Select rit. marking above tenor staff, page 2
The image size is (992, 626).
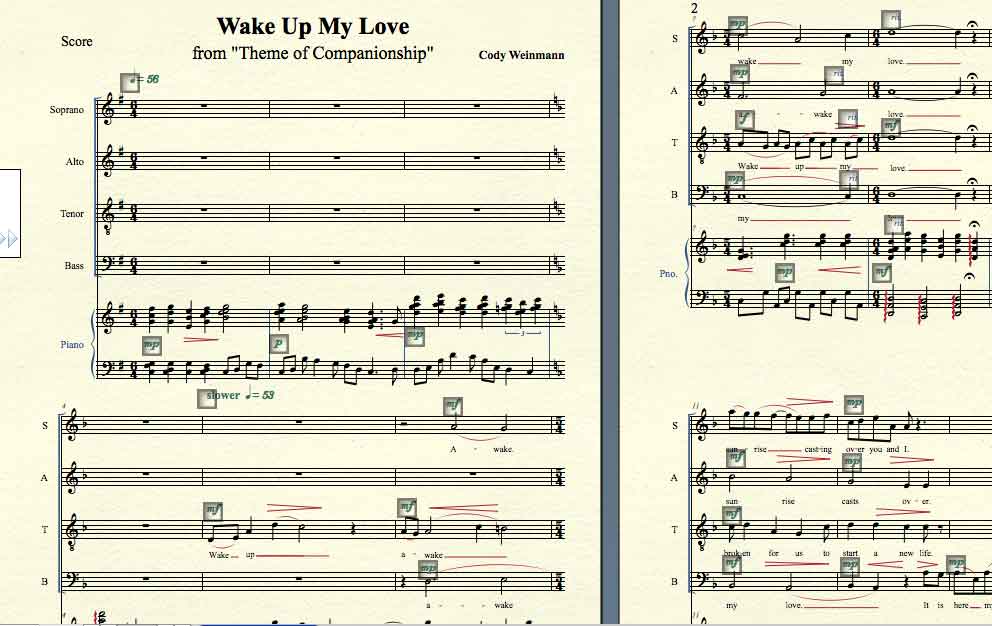coord(848,118)
